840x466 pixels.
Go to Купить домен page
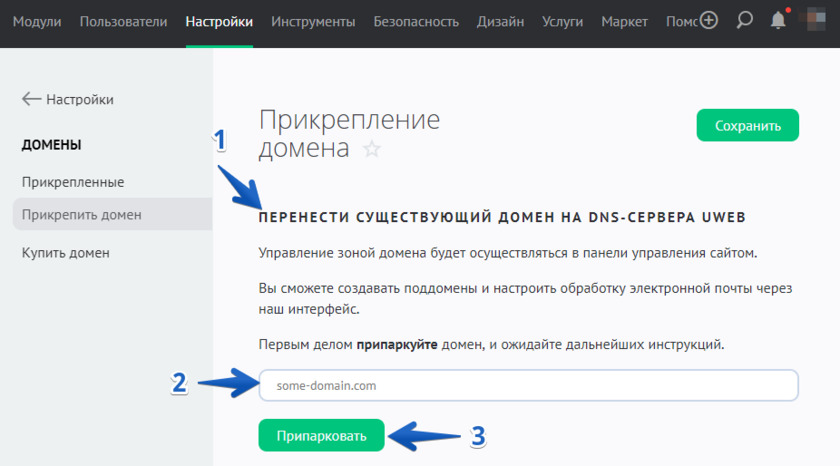[66, 253]
